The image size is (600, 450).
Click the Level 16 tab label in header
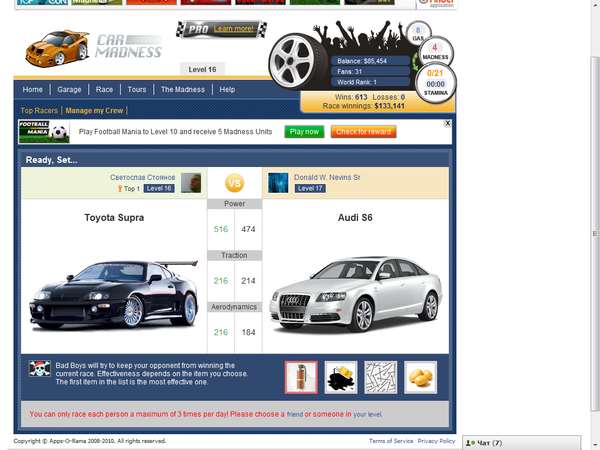point(202,69)
